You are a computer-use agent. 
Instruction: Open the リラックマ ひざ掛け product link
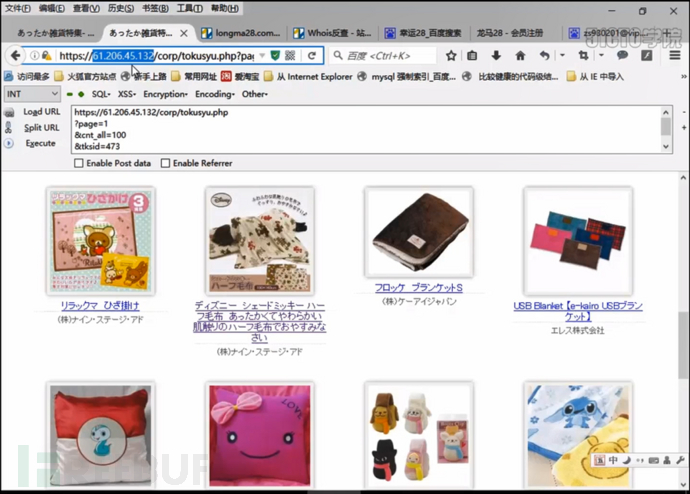pos(100,306)
